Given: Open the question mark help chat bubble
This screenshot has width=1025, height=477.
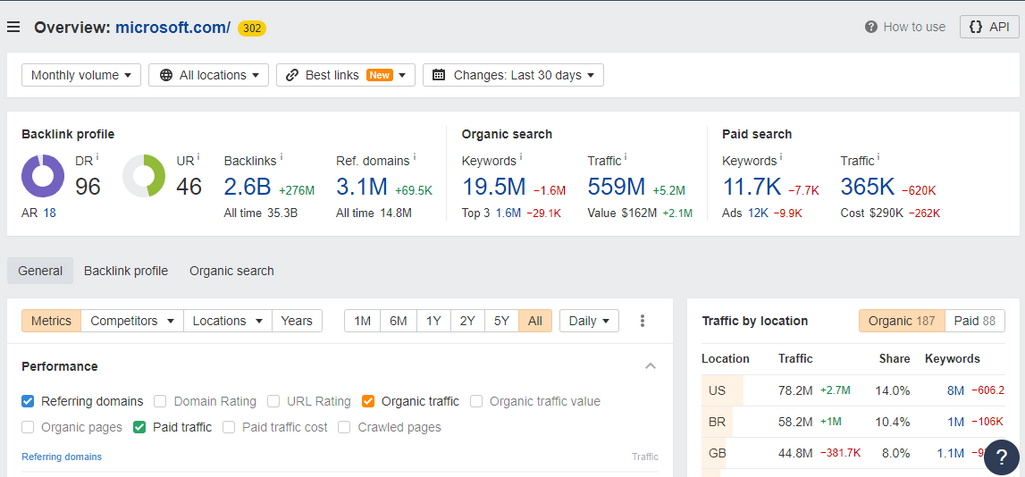Looking at the screenshot, I should (1001, 457).
